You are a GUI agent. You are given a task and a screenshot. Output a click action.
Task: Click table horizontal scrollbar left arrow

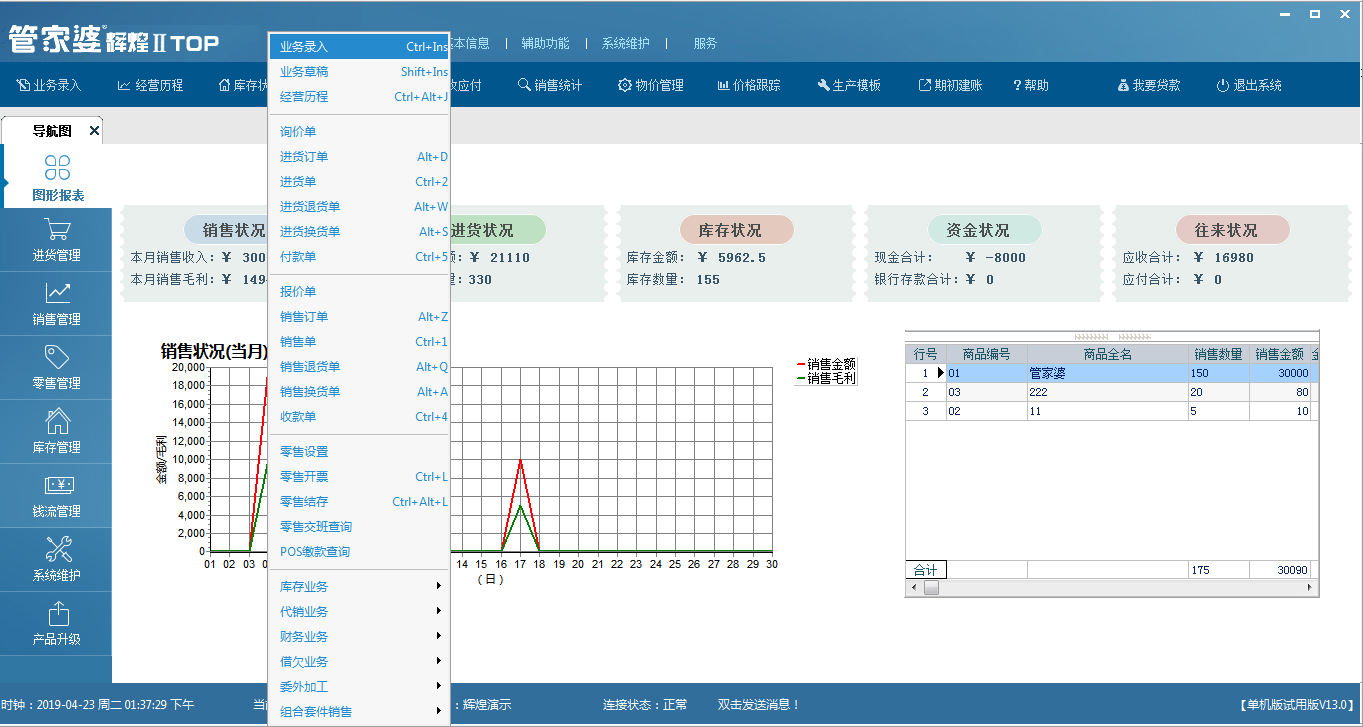pos(913,589)
